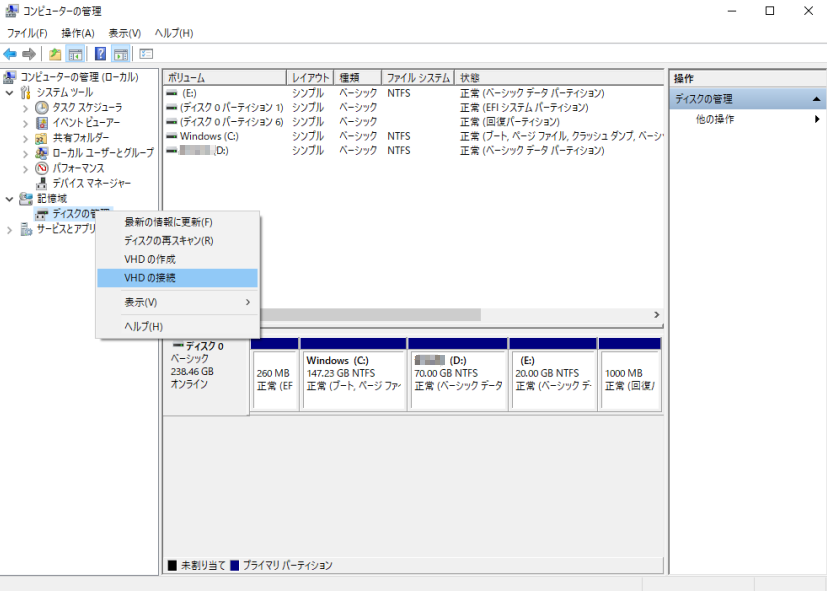The height and width of the screenshot is (591, 827).
Task: Toggle the console tree visibility toolbar icon
Action: [74, 52]
